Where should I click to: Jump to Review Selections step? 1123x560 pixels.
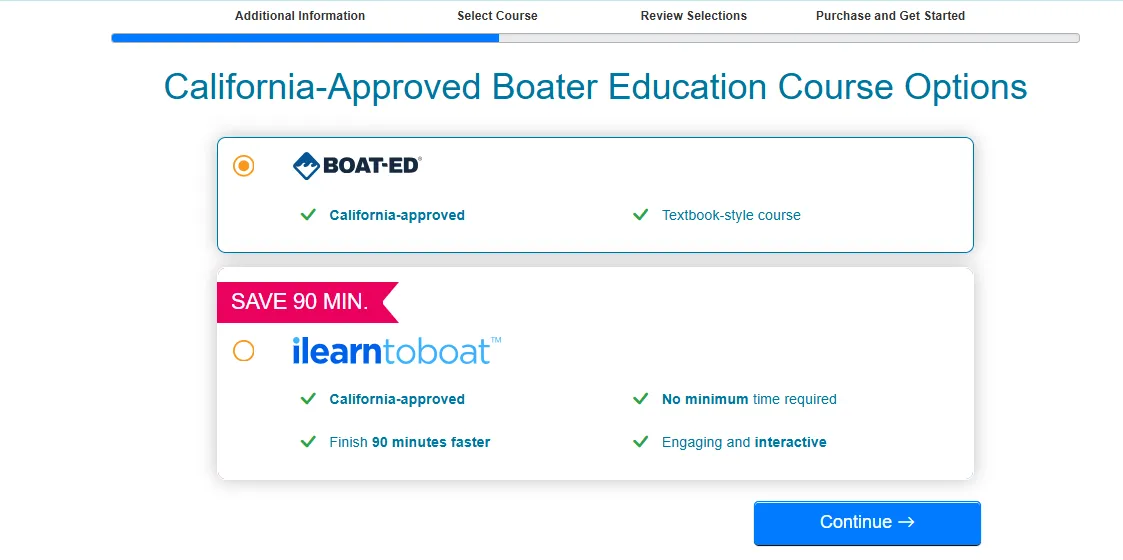(694, 16)
